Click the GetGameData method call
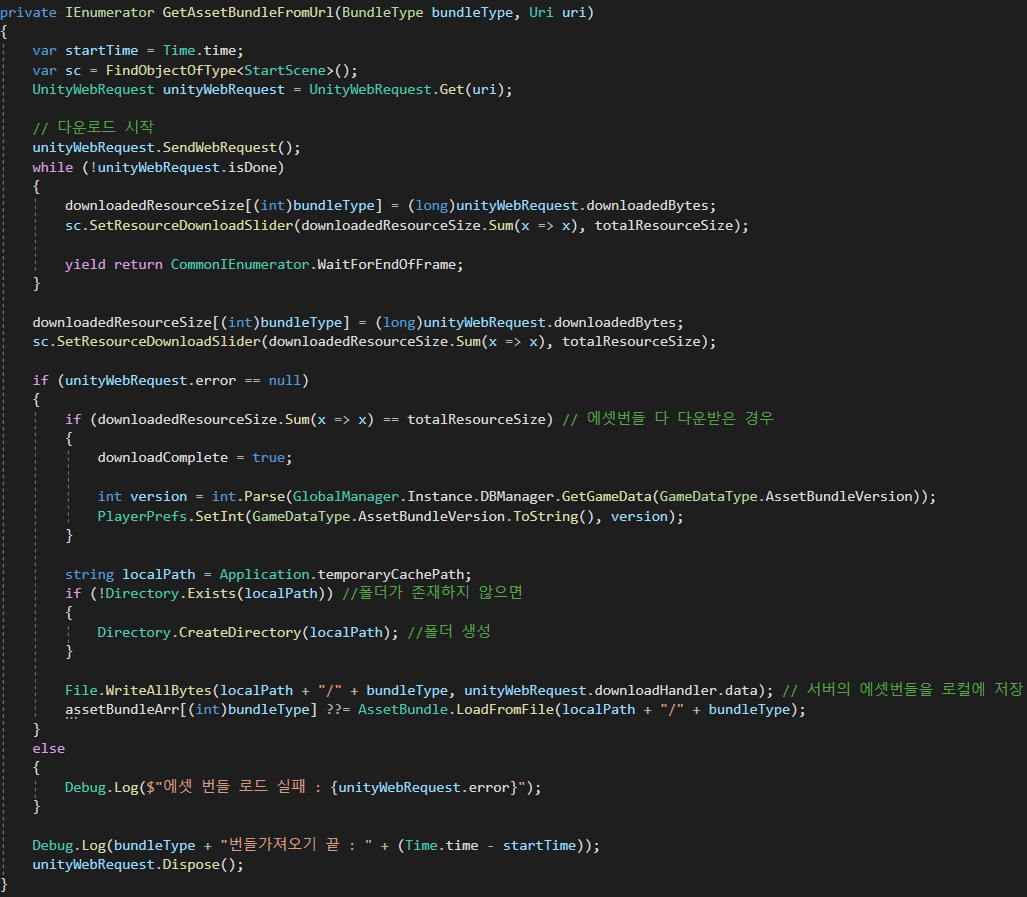This screenshot has width=1027, height=897. tap(607, 496)
